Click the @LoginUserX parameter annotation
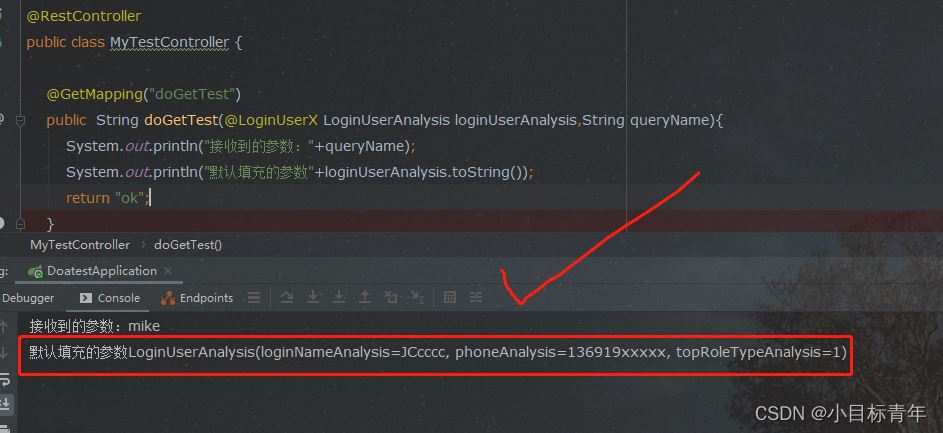 click(271, 120)
